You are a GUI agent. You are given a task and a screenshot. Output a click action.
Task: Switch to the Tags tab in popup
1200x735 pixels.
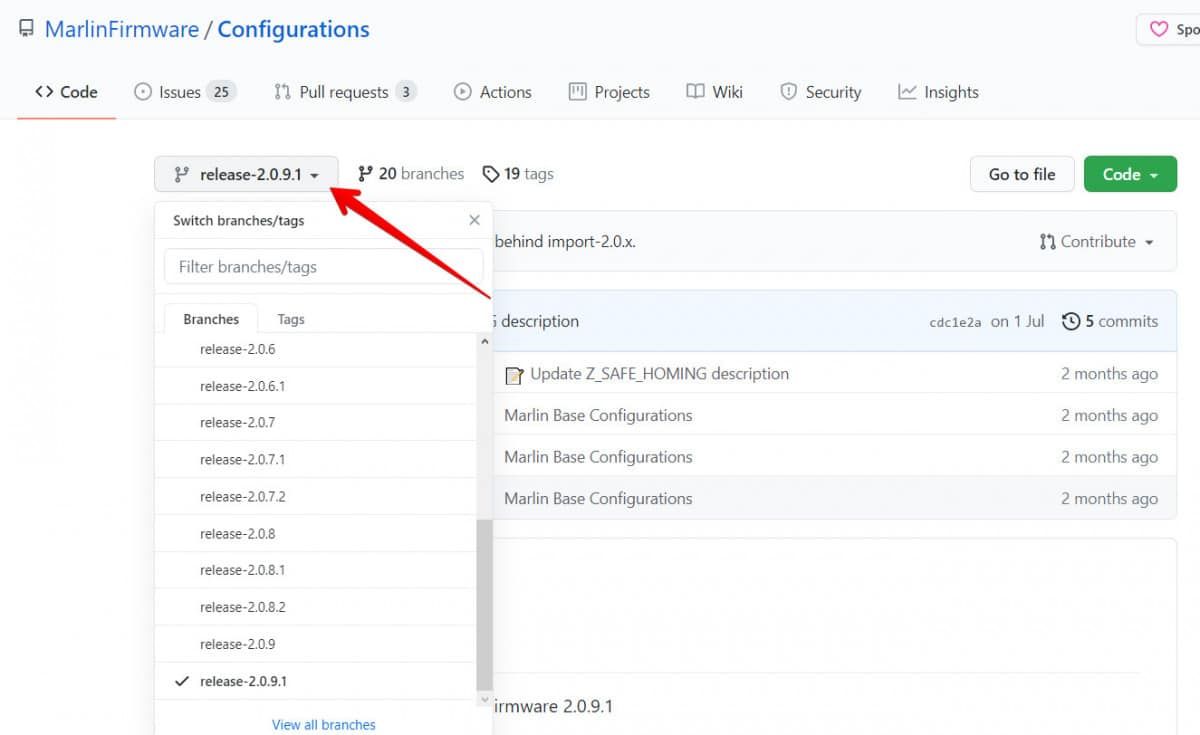(x=291, y=319)
